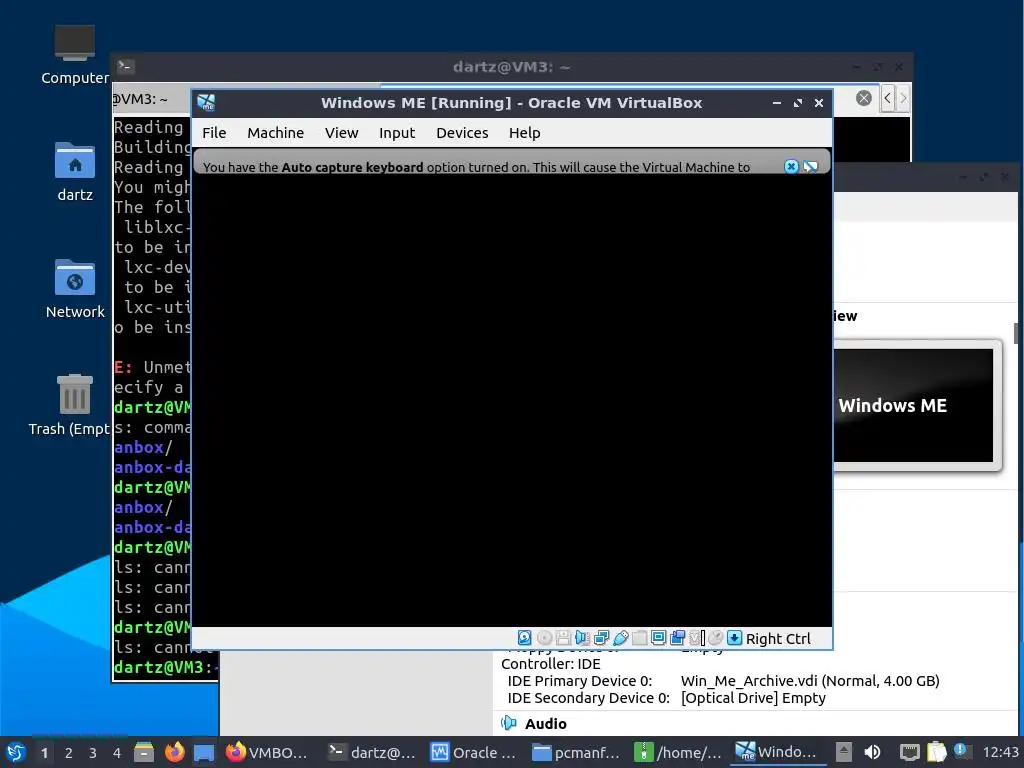Open the Devices menu

(x=462, y=133)
